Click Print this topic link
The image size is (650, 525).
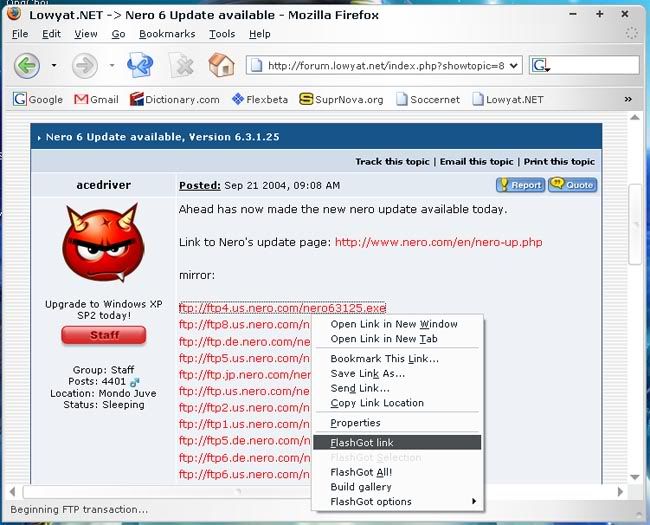pyautogui.click(x=559, y=162)
